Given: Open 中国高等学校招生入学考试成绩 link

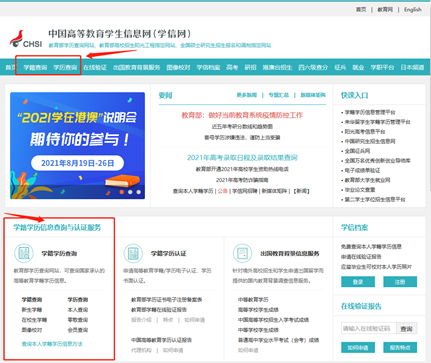Looking at the screenshot, I should click(273, 320).
